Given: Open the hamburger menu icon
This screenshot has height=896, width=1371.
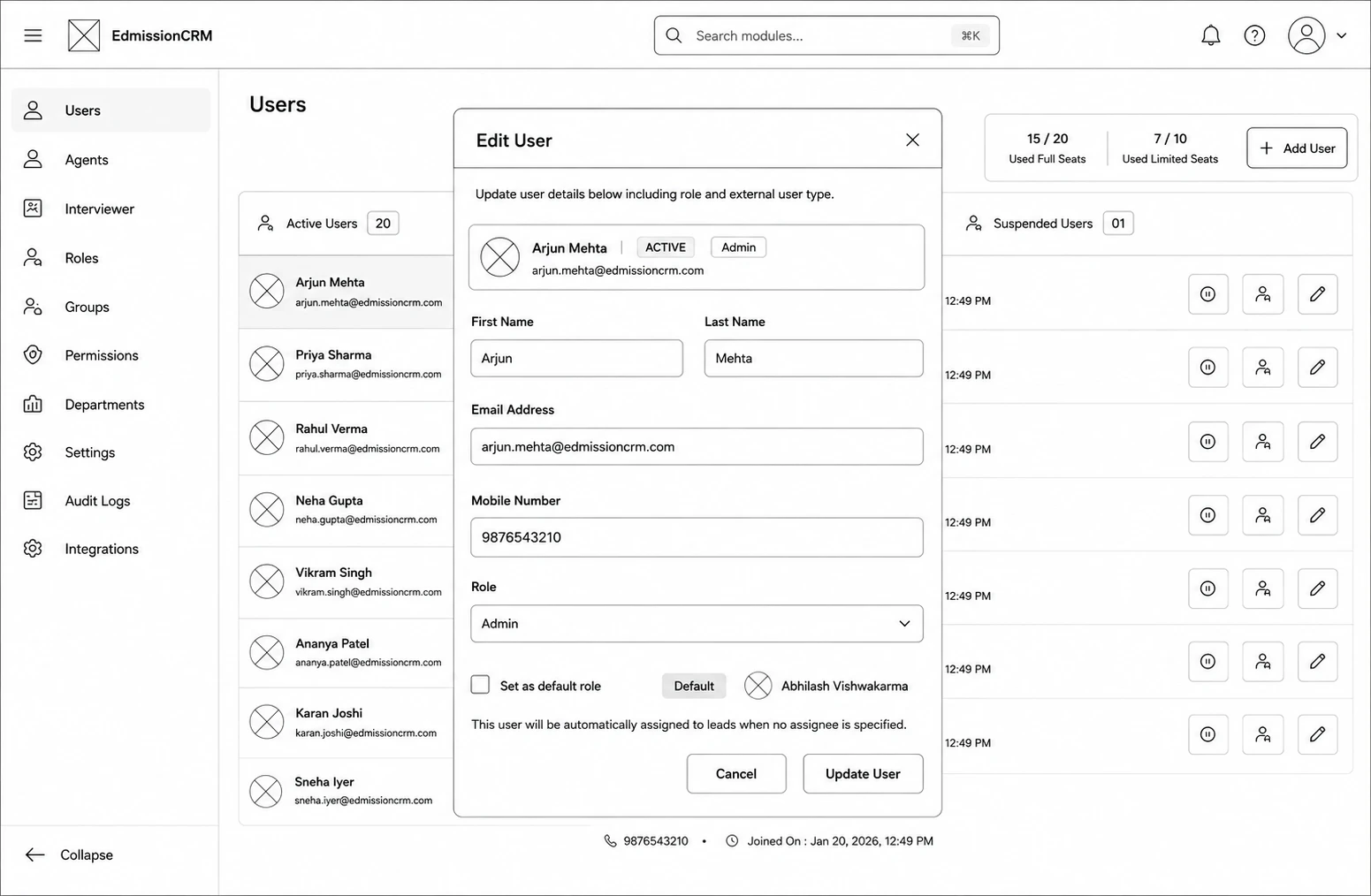Looking at the screenshot, I should point(33,35).
